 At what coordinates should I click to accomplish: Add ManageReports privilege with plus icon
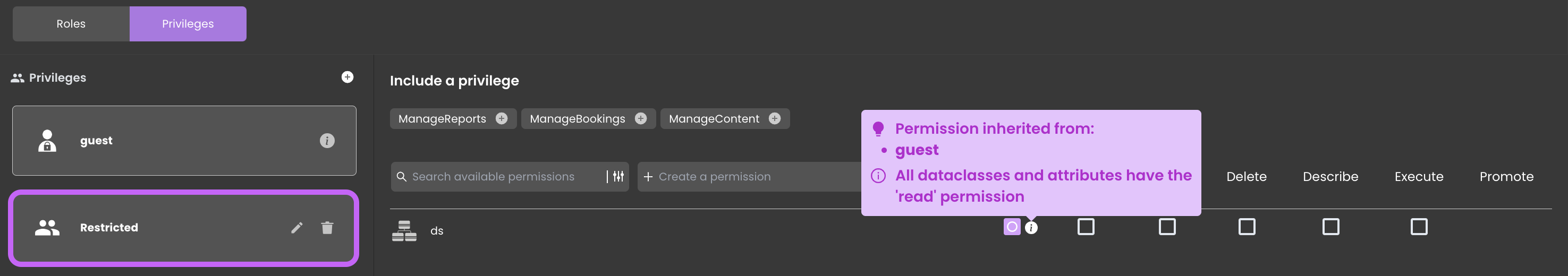pyautogui.click(x=502, y=118)
